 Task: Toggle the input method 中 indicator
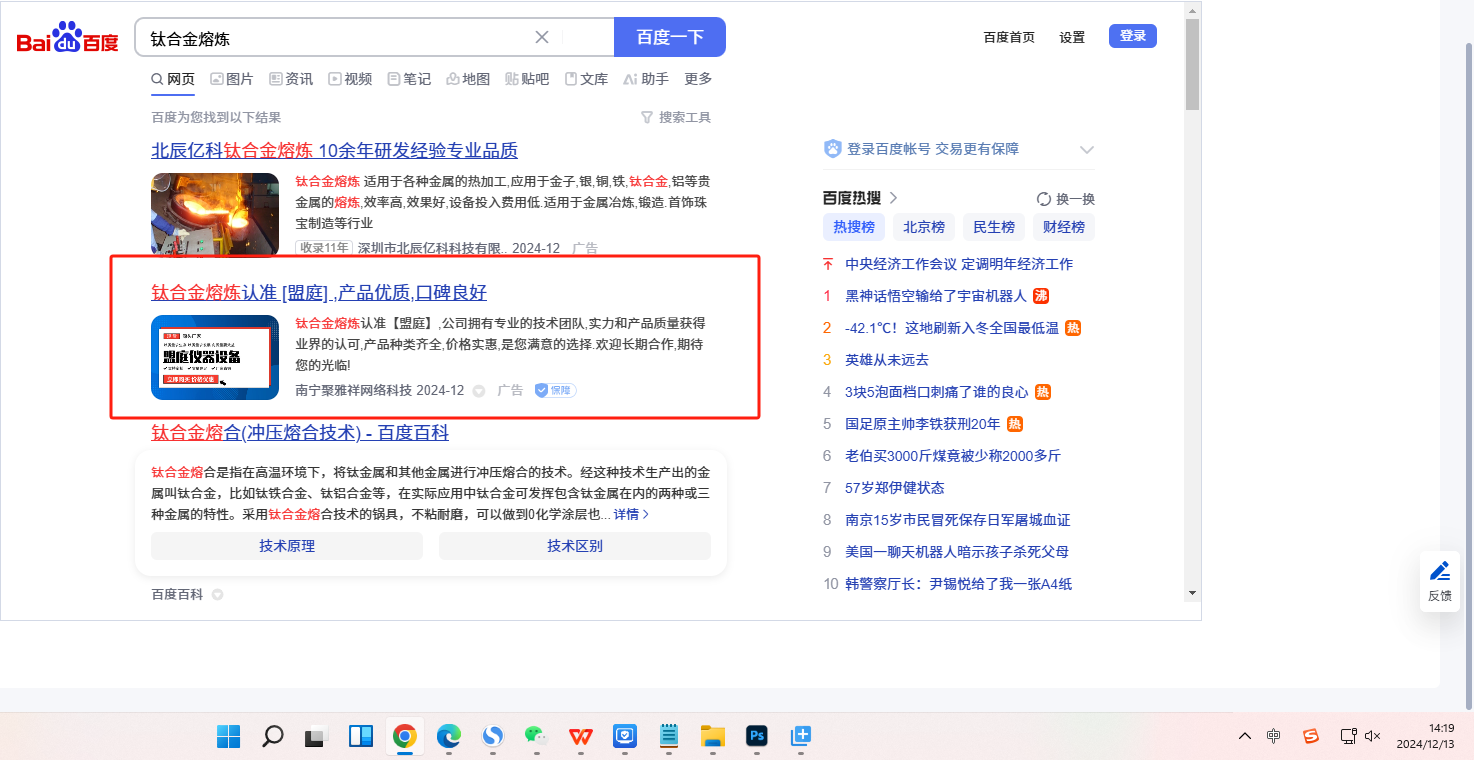tap(1273, 736)
